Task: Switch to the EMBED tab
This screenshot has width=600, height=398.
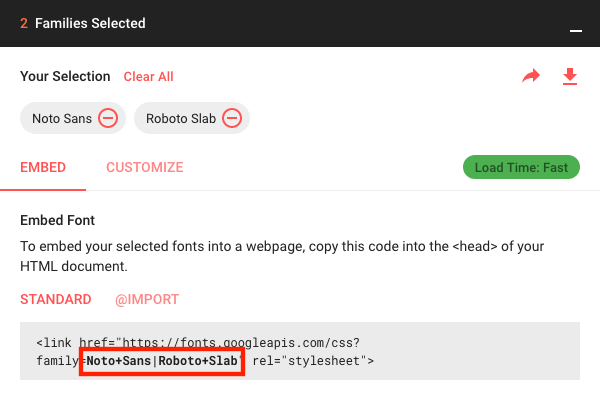Action: tap(43, 167)
